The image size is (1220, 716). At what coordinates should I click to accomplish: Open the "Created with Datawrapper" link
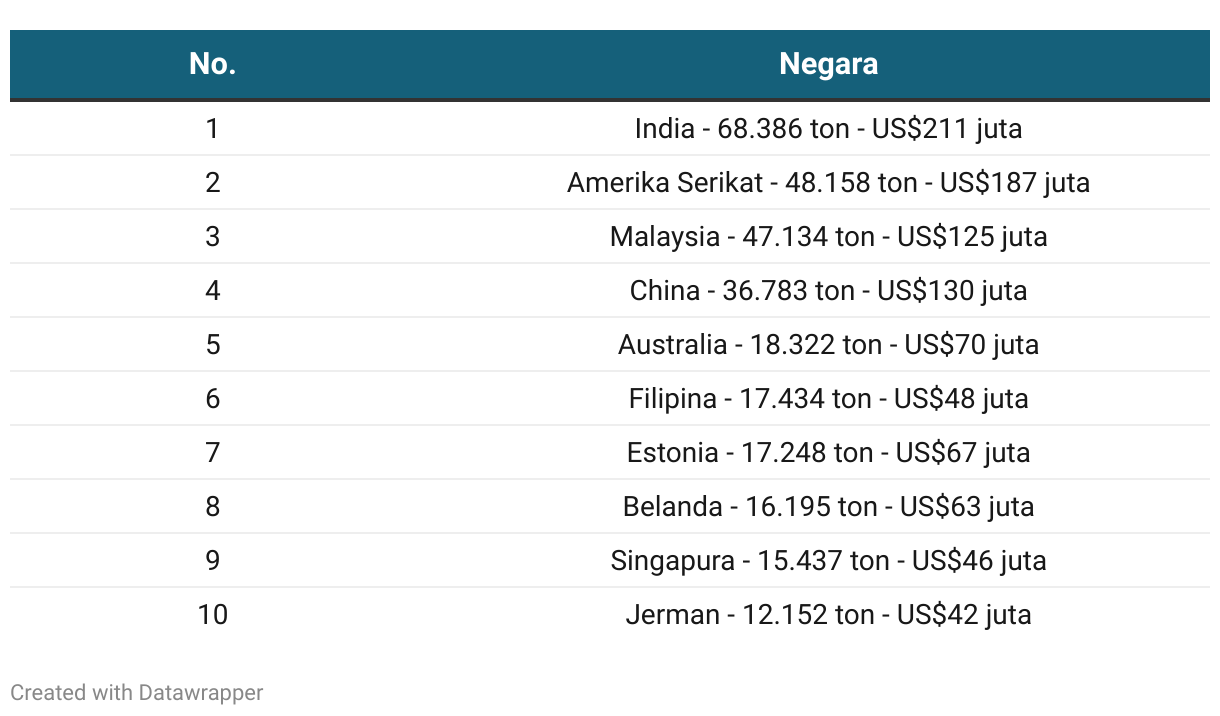point(137,692)
